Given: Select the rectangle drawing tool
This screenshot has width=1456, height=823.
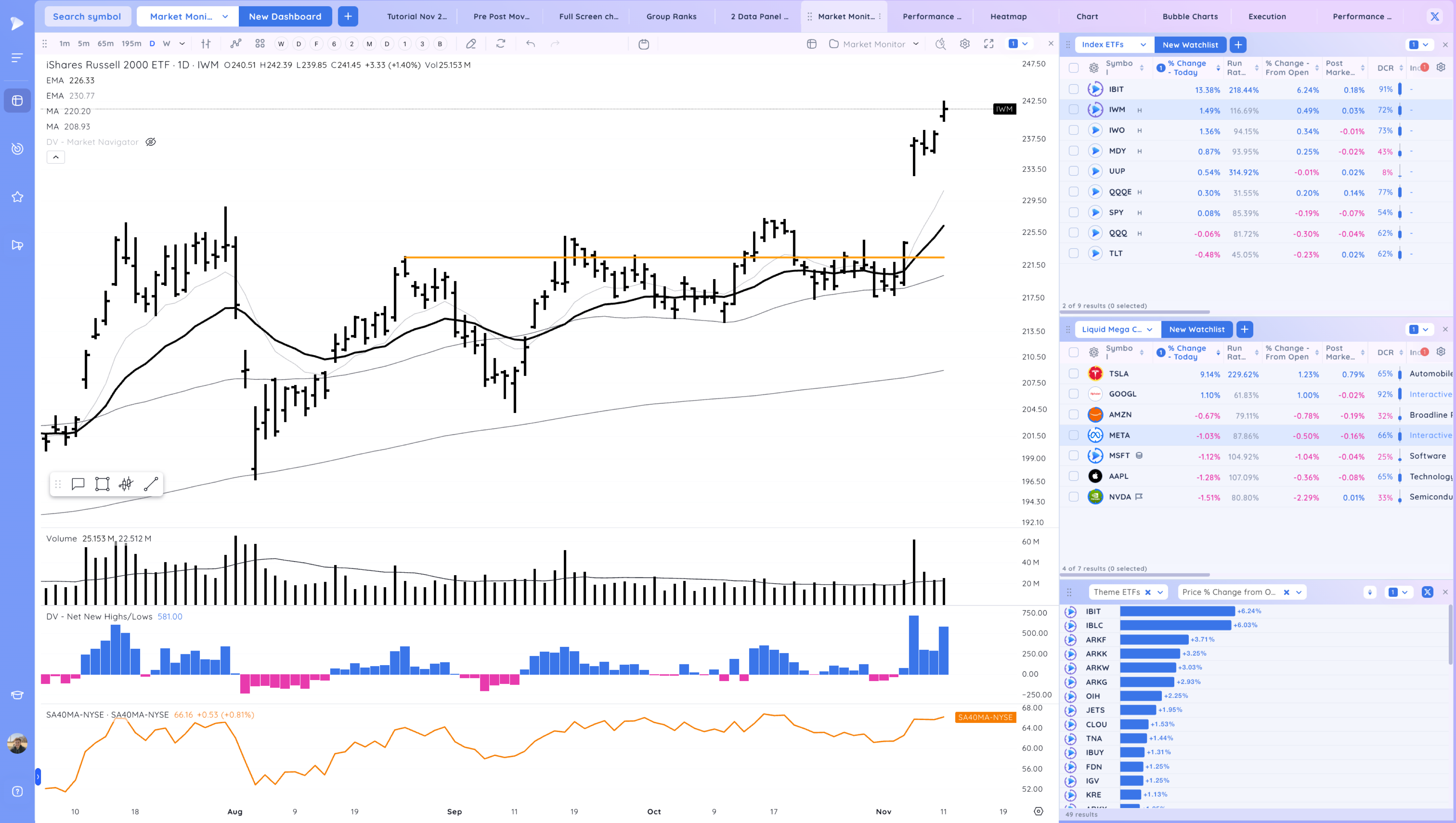Looking at the screenshot, I should [102, 484].
